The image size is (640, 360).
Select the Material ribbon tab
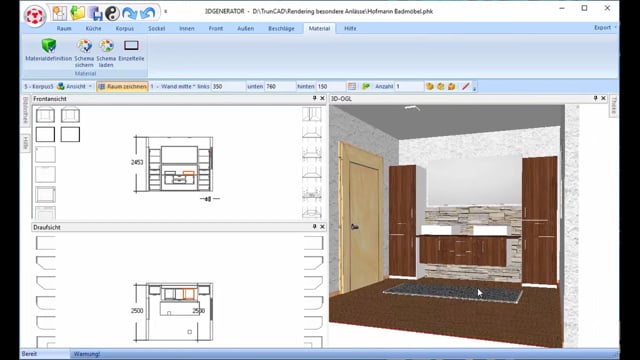point(319,28)
